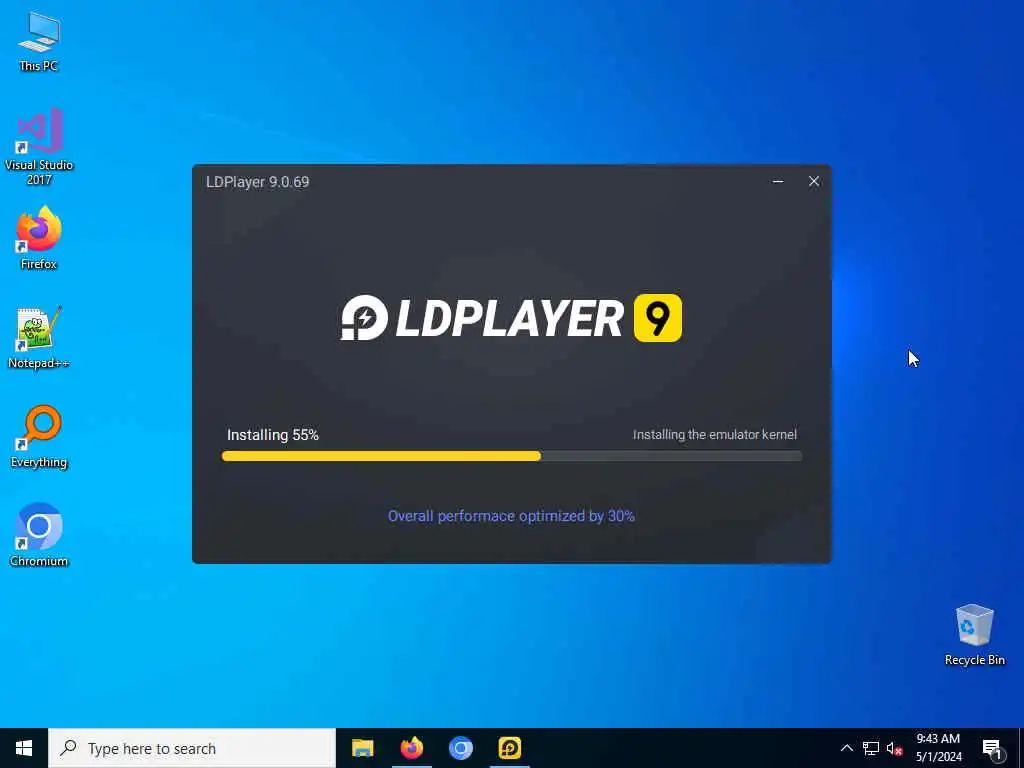
Task: Click the 'Installing 55%' status text
Action: click(272, 435)
